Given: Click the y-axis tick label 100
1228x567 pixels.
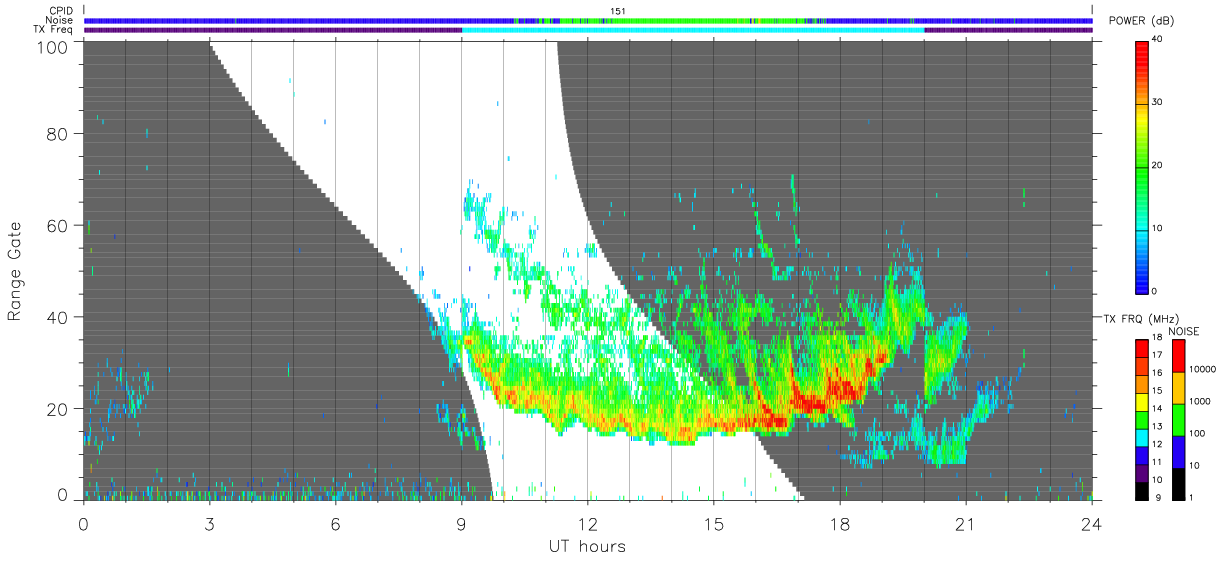Looking at the screenshot, I should coord(54,46).
